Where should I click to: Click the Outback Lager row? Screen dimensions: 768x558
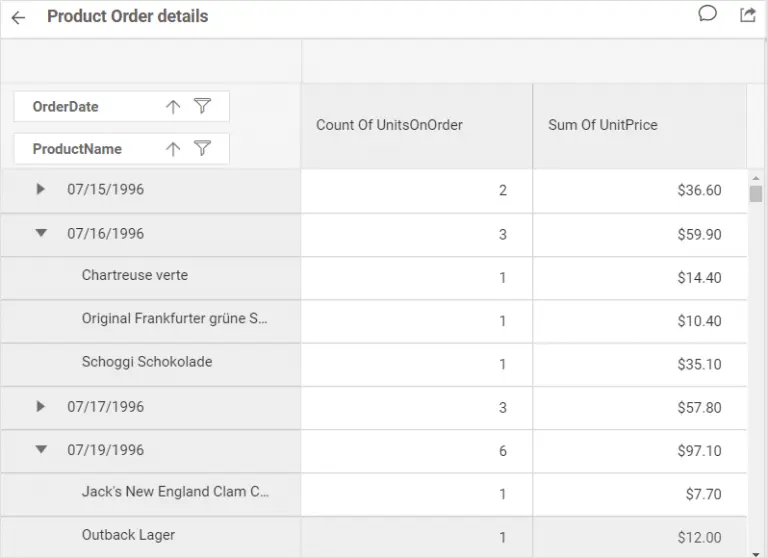(x=128, y=535)
